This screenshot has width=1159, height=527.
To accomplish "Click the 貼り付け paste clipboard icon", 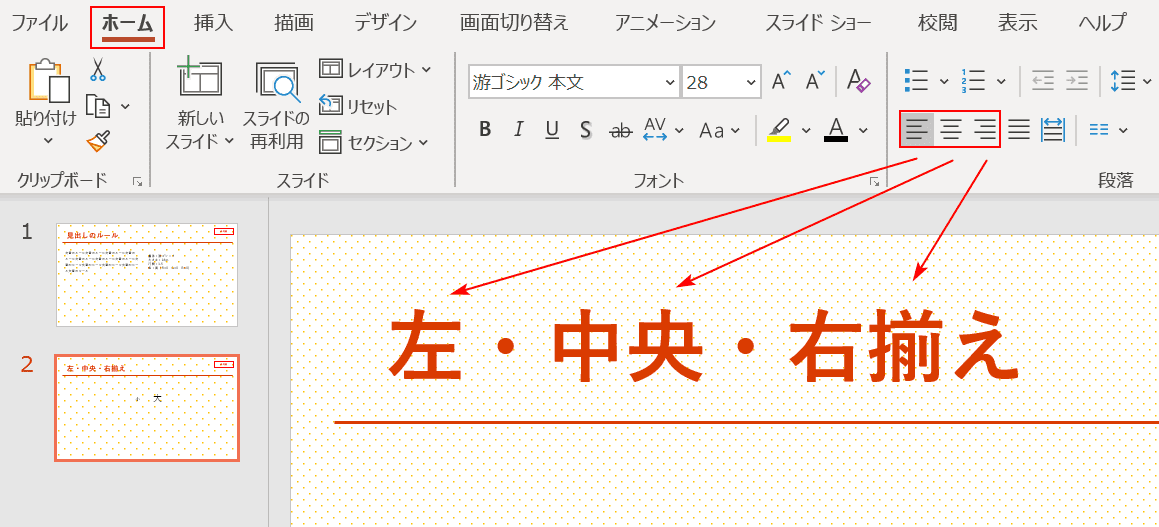I will (49, 80).
